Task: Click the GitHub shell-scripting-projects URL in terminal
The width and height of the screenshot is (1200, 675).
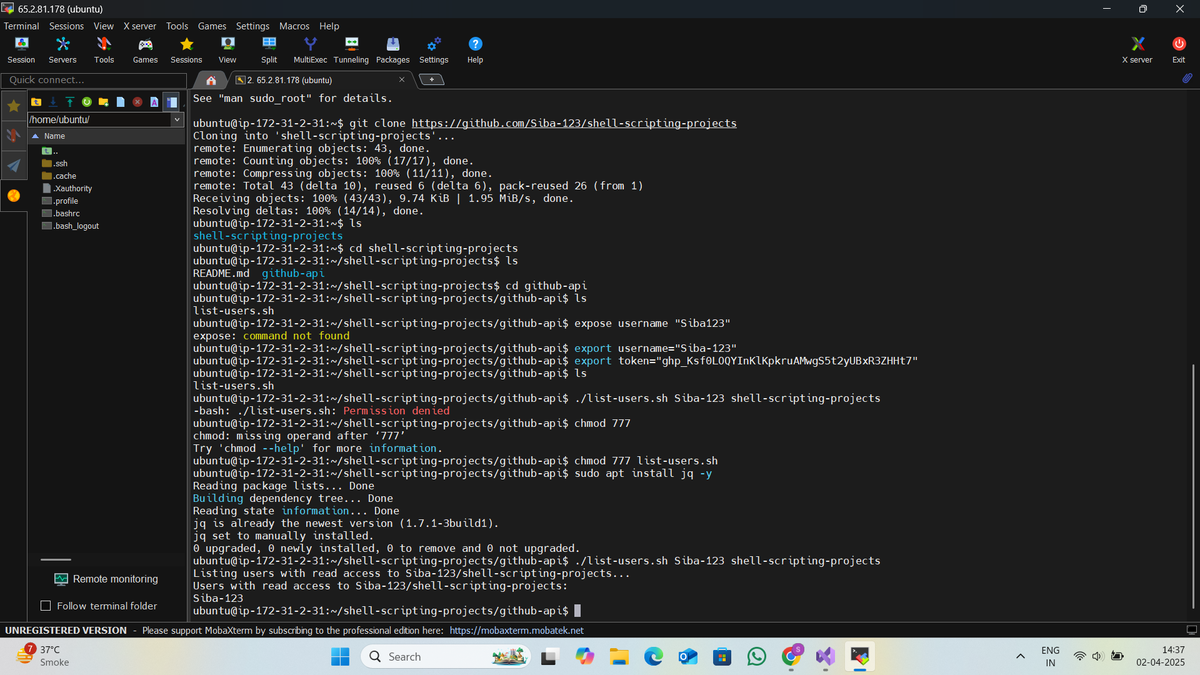Action: [x=574, y=123]
